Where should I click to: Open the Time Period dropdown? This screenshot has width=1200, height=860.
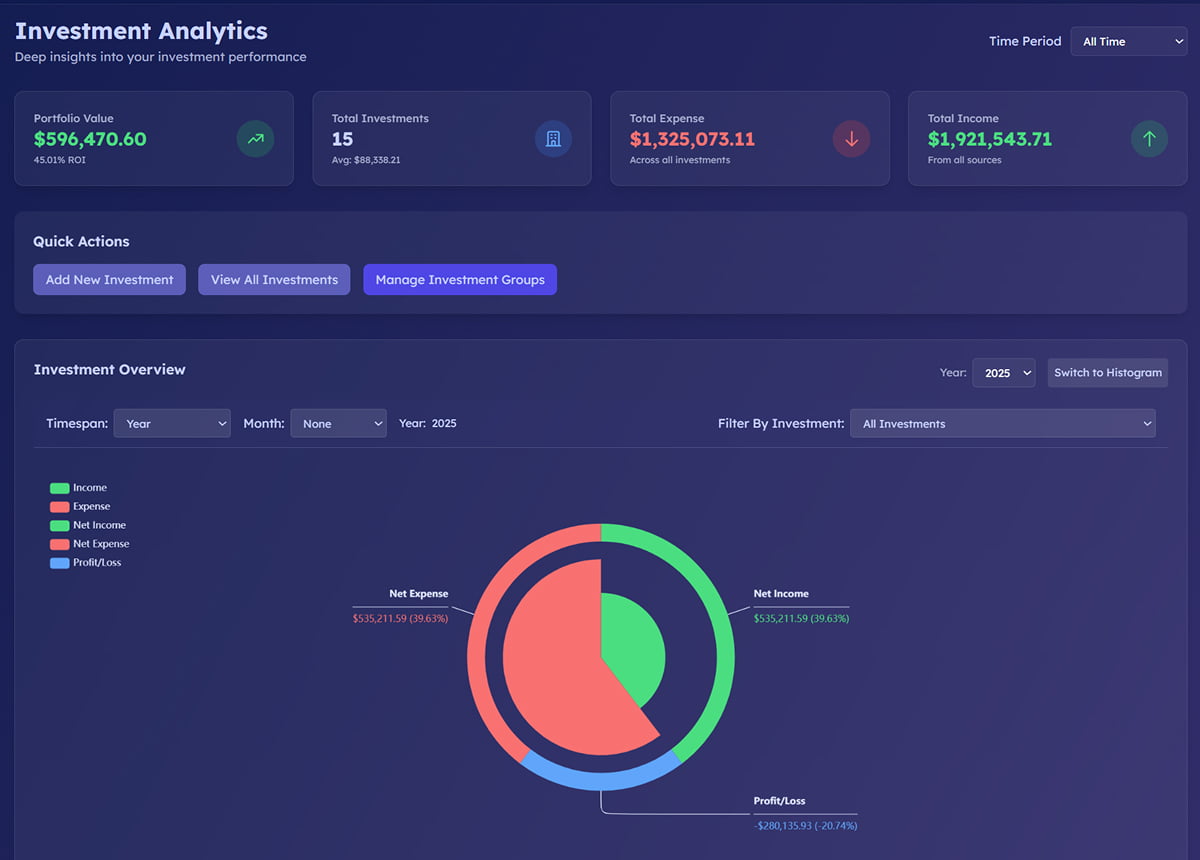tap(1128, 41)
